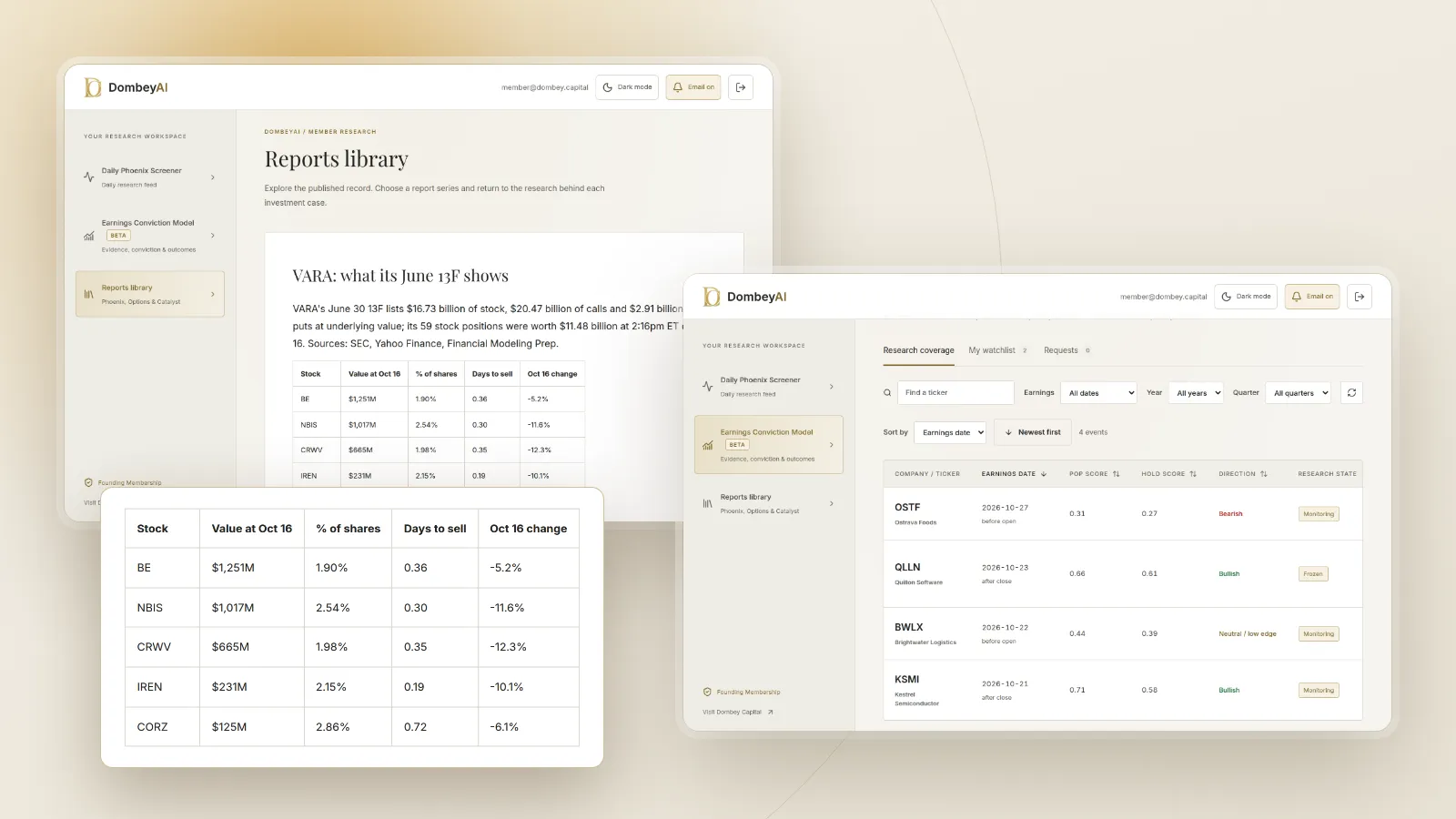This screenshot has width=1456, height=819.
Task: Click the CORZ cell in the enlarged table
Action: point(162,726)
